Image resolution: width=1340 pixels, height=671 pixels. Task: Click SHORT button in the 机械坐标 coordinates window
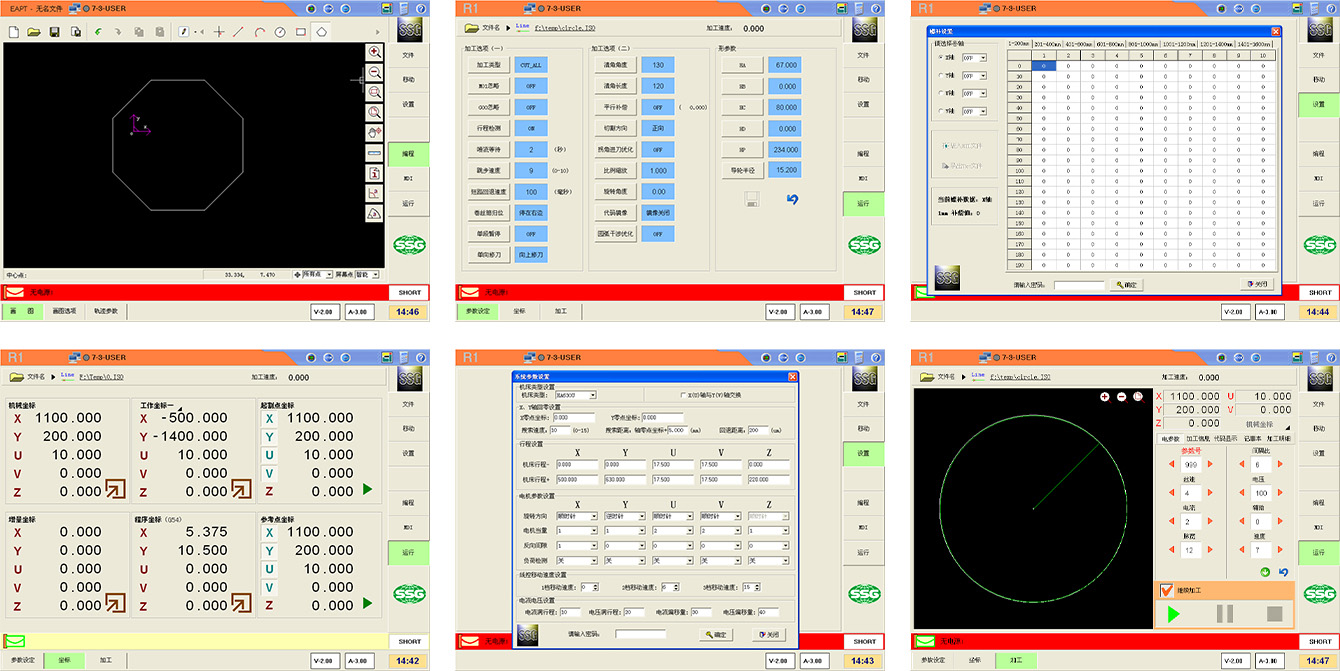tap(409, 641)
